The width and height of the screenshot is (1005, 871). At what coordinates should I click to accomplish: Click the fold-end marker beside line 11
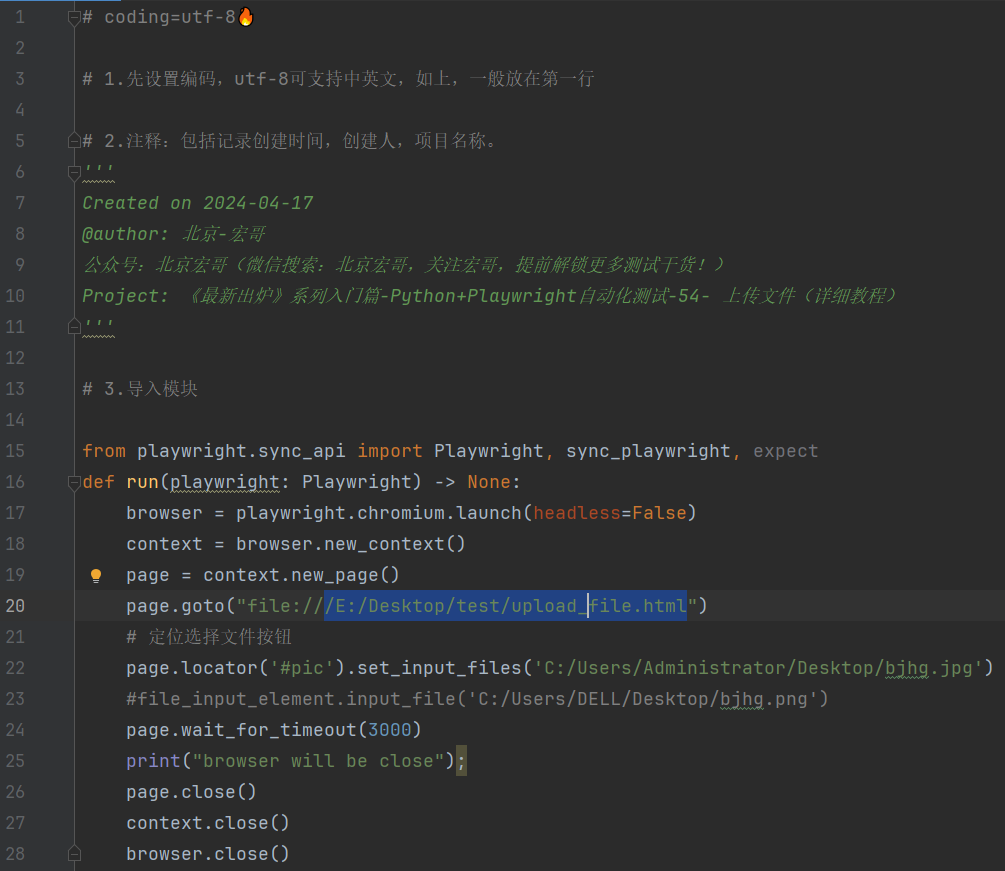74,326
